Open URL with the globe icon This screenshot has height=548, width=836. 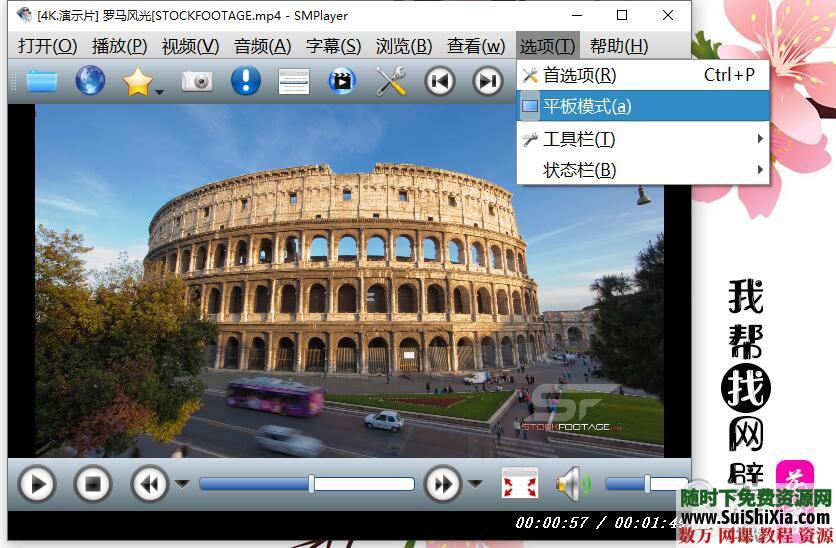click(90, 81)
